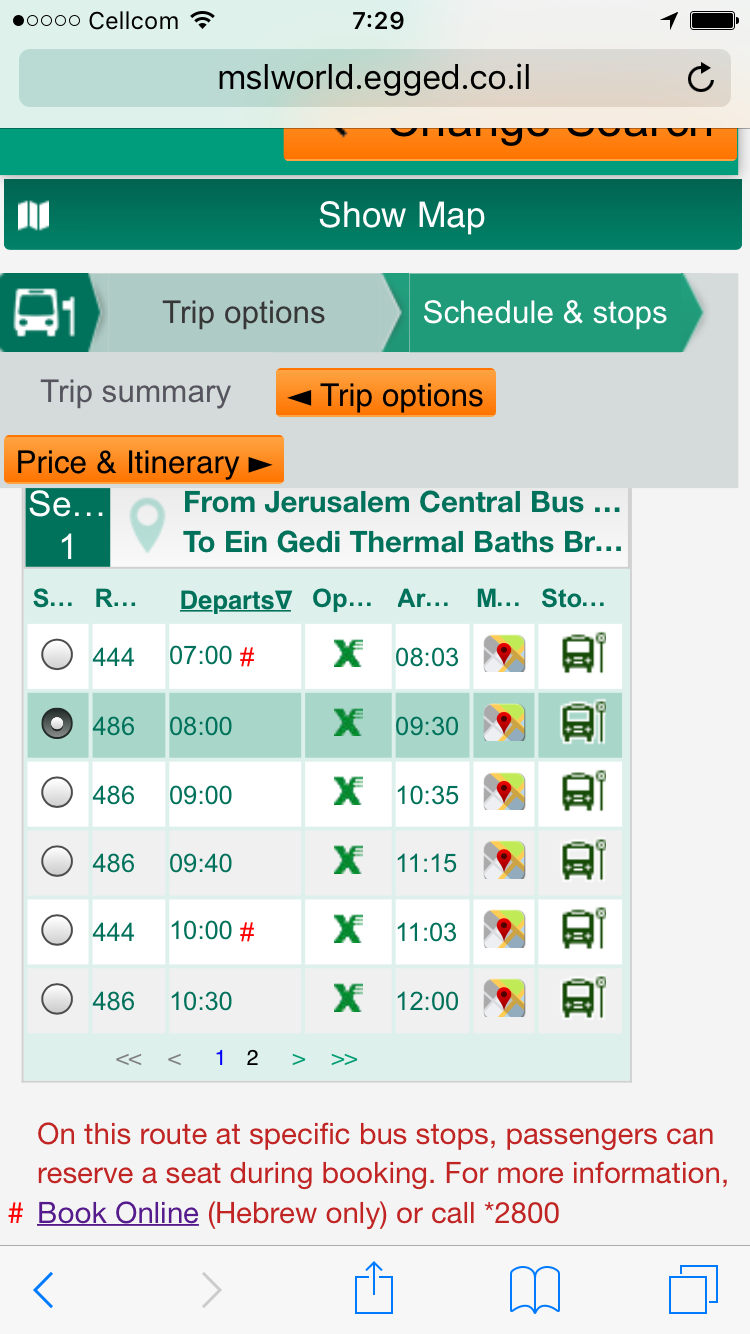750x1334 pixels.
Task: Select radio button for 09:00 route 486
Action: pos(58,794)
